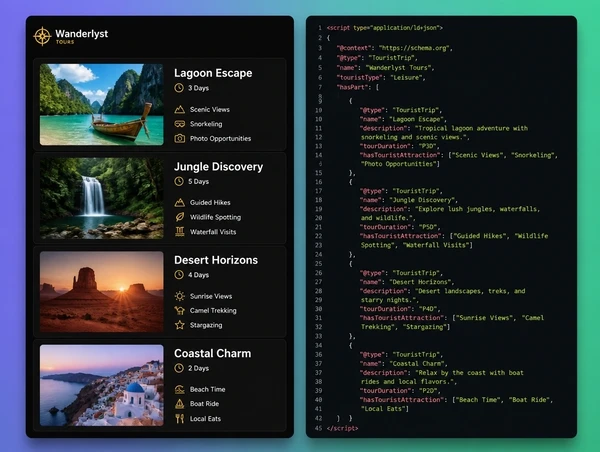Screen dimensions: 600x452
Task: Click the fork and knife icon next to Local Eats
Action: tap(179, 418)
